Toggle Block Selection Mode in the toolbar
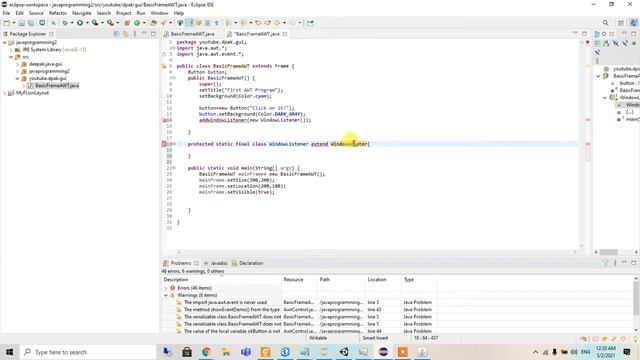The height and width of the screenshot is (360, 640). [x=208, y=23]
